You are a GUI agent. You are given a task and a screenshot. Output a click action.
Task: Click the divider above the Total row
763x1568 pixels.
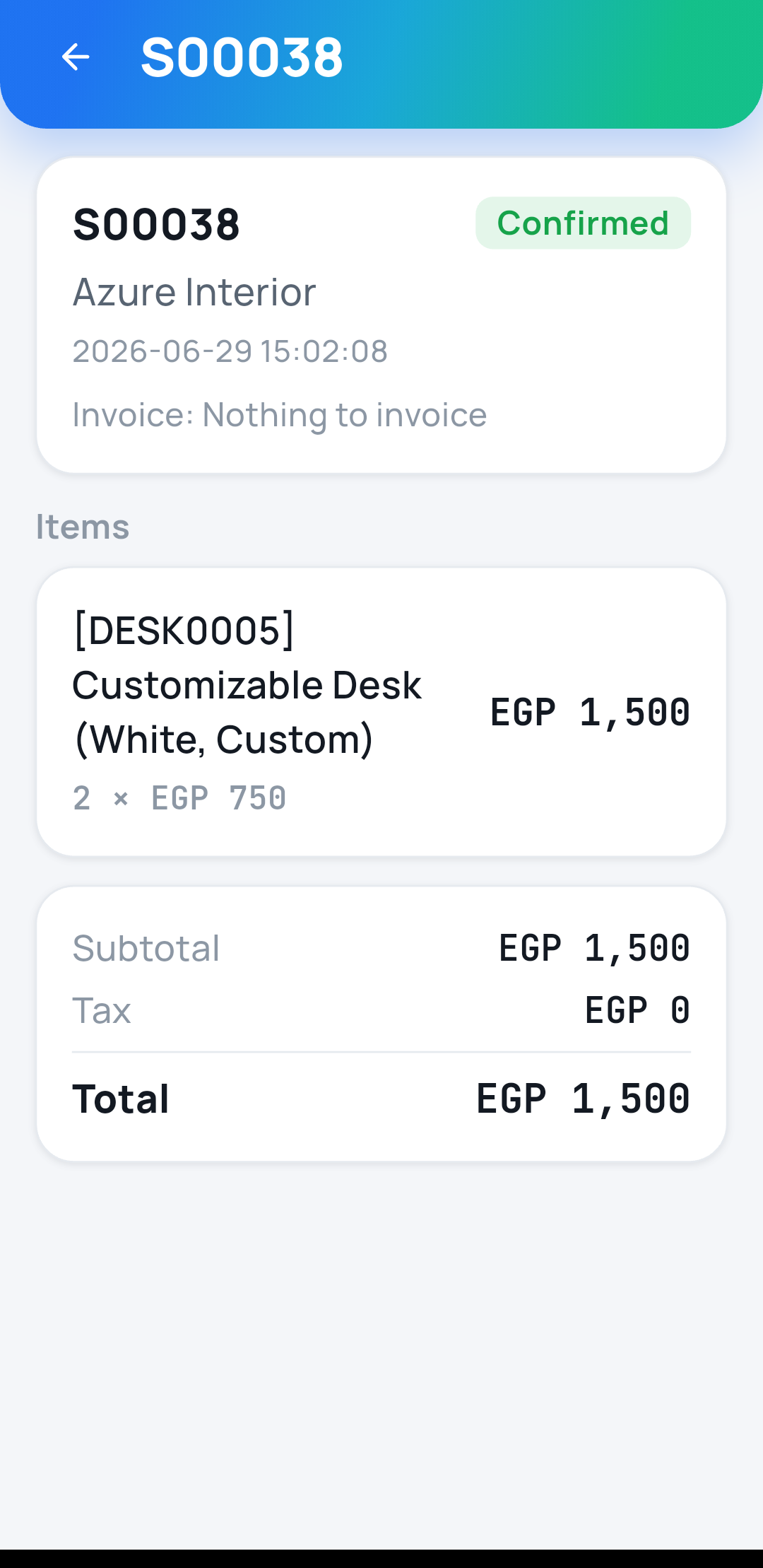pyautogui.click(x=381, y=1052)
